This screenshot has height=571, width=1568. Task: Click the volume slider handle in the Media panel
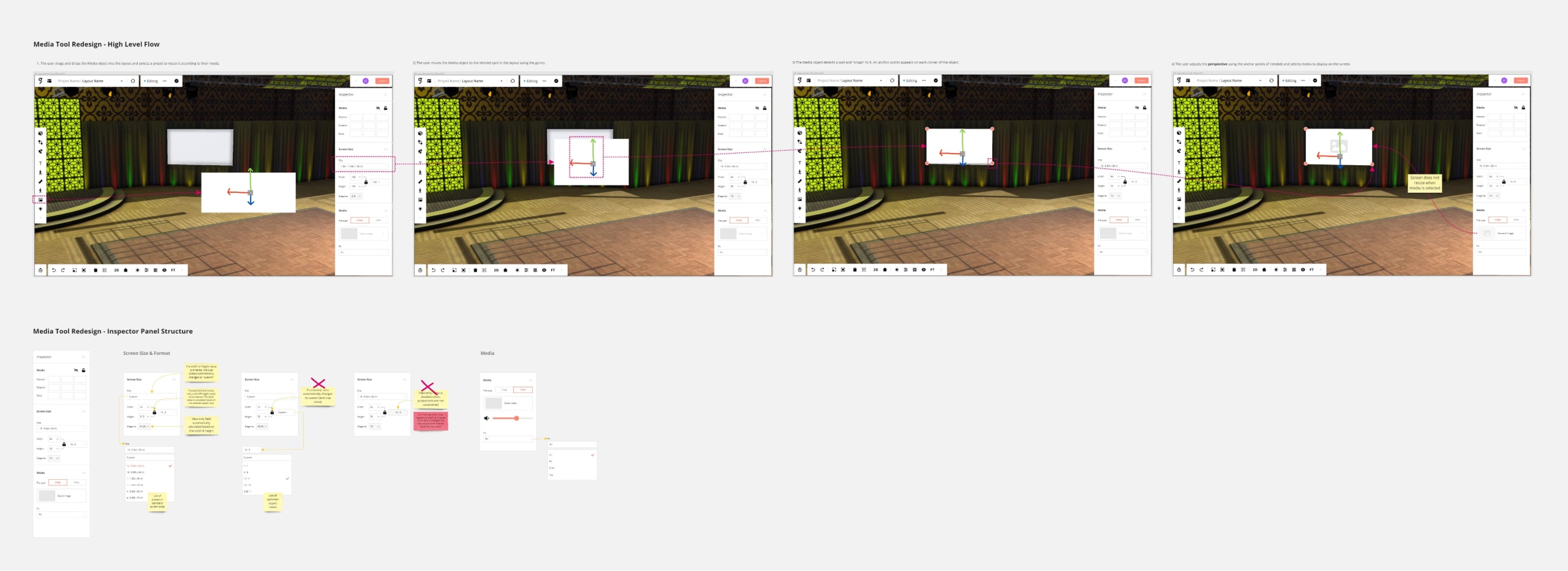[516, 419]
